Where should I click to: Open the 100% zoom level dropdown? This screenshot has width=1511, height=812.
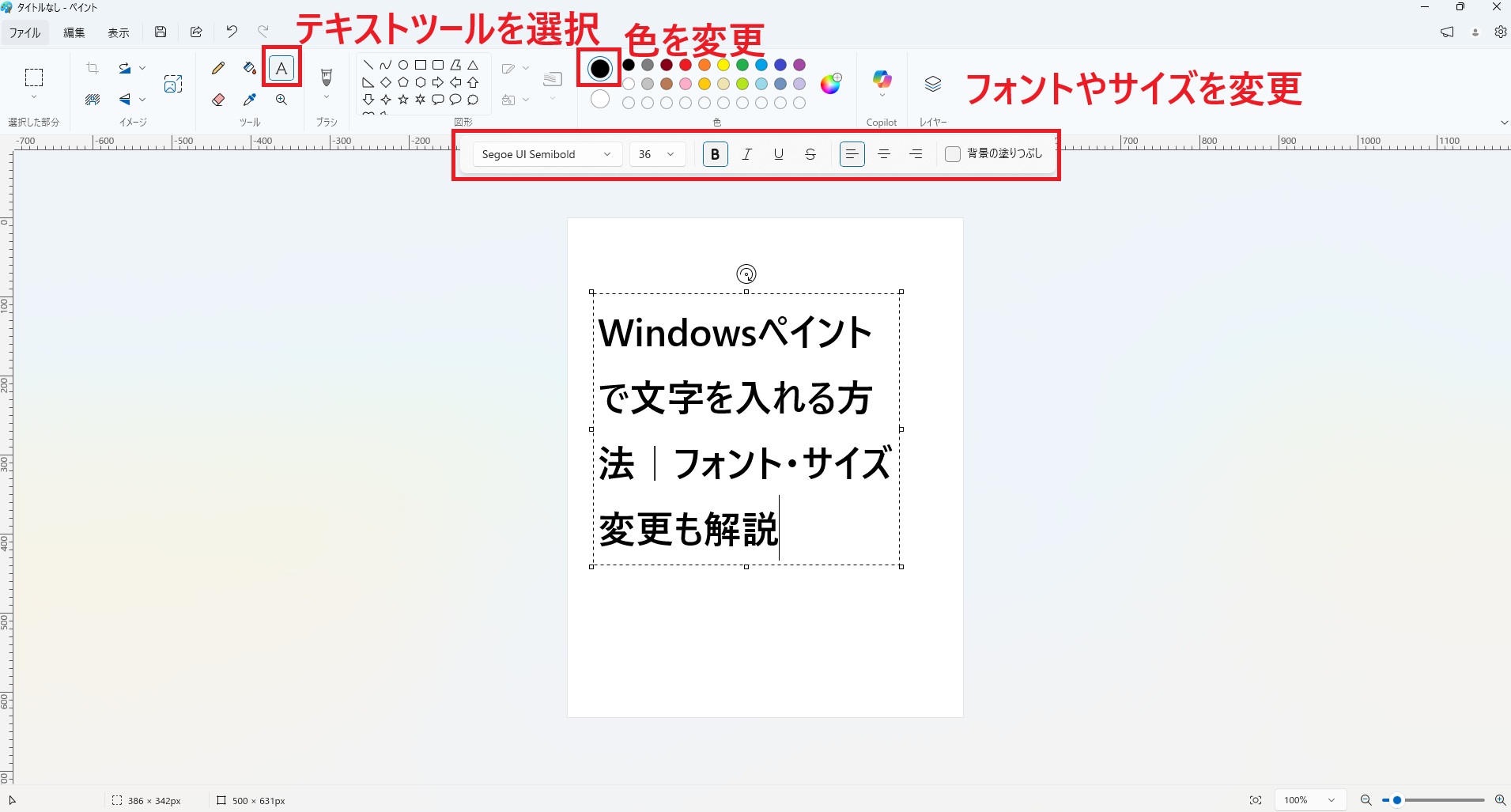tap(1309, 800)
